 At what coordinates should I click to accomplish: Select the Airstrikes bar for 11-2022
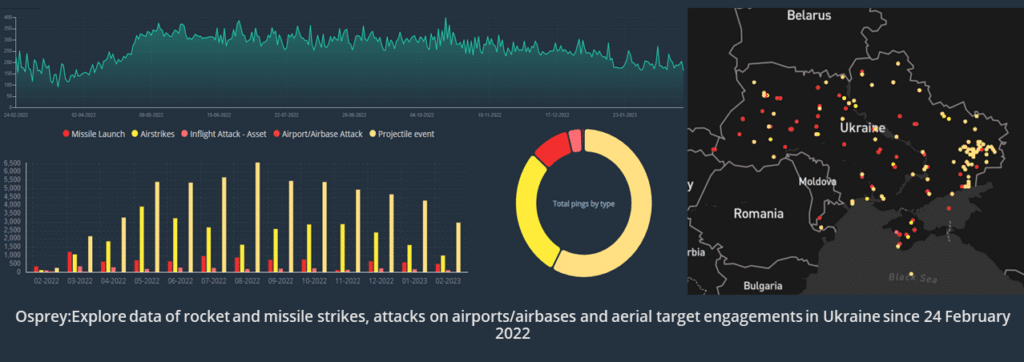[x=343, y=248]
